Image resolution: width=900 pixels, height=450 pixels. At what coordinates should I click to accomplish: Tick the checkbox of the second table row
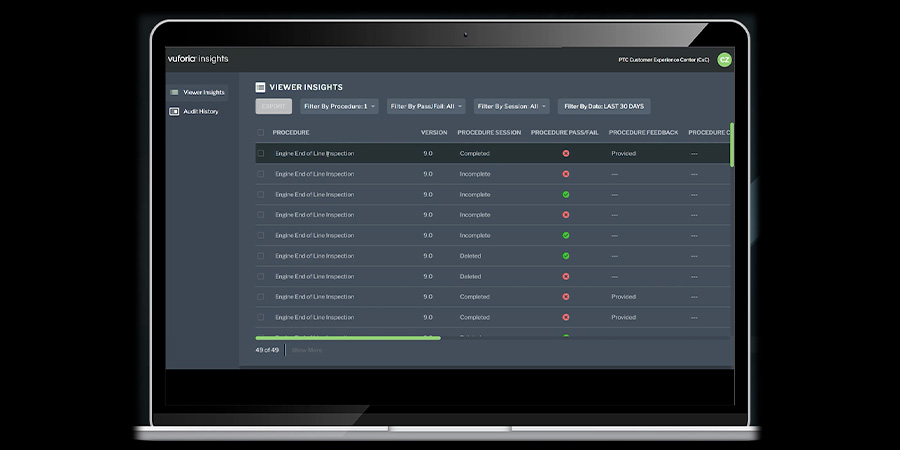[x=261, y=174]
